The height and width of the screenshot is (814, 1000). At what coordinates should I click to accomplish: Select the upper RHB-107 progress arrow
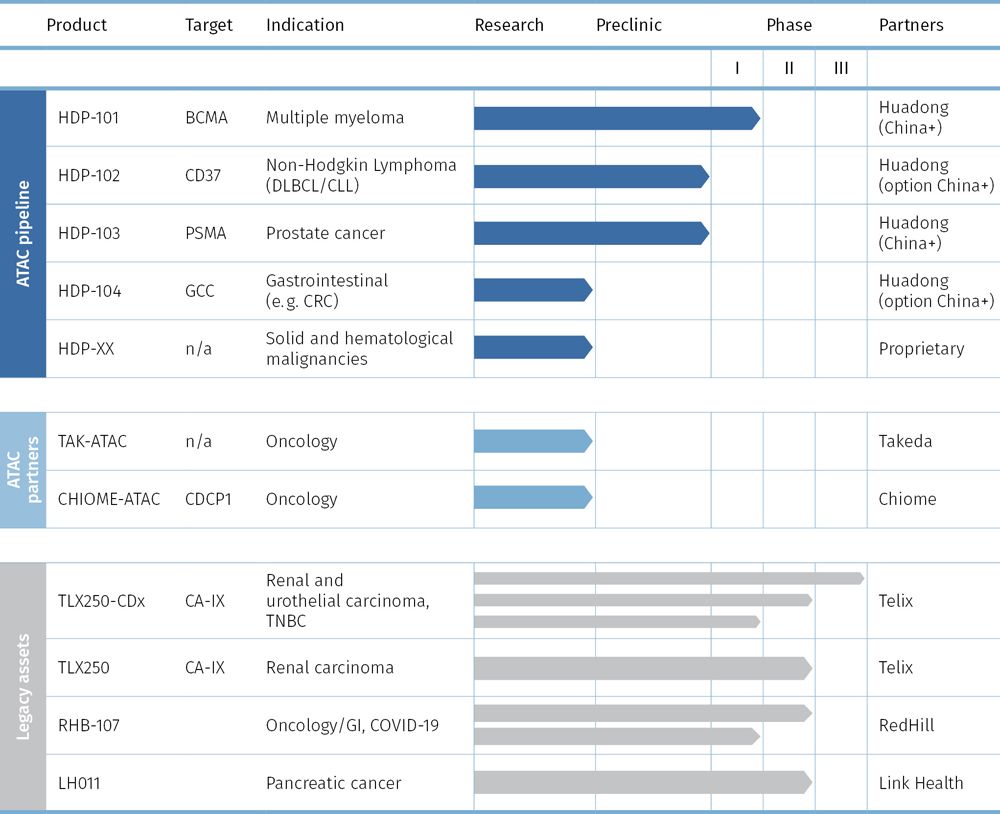(640, 712)
